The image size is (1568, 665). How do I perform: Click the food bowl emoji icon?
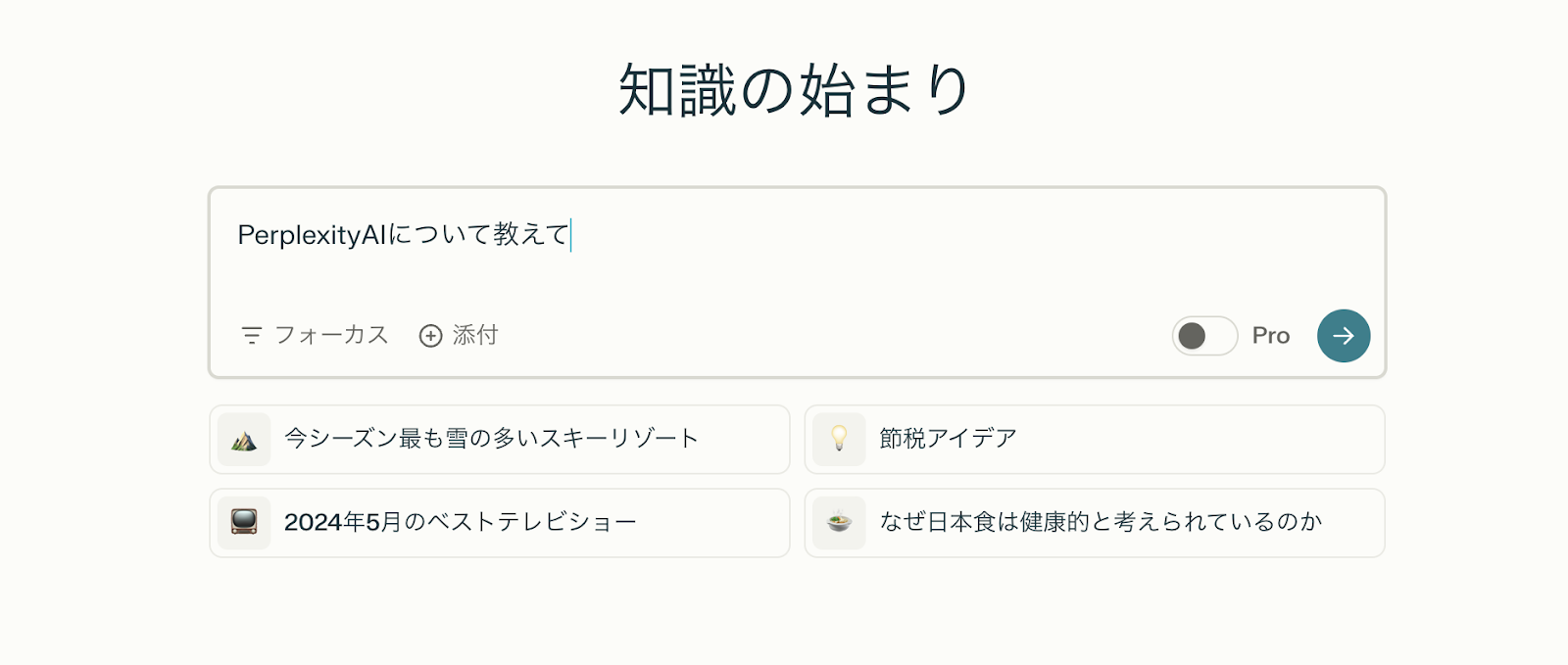pos(839,523)
